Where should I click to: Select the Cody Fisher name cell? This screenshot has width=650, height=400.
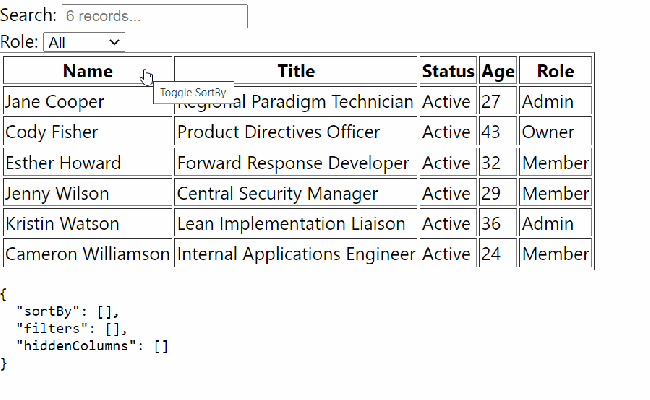click(x=87, y=132)
